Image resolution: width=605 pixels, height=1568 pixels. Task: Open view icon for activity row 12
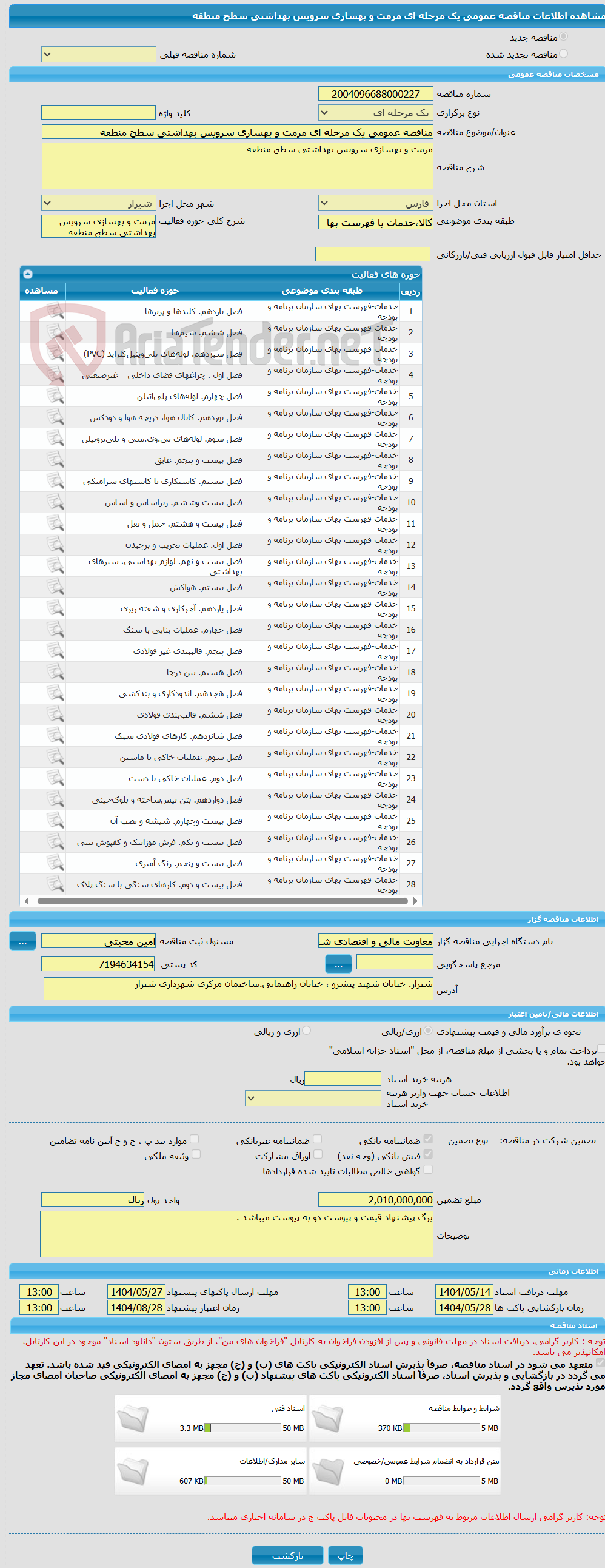click(55, 545)
